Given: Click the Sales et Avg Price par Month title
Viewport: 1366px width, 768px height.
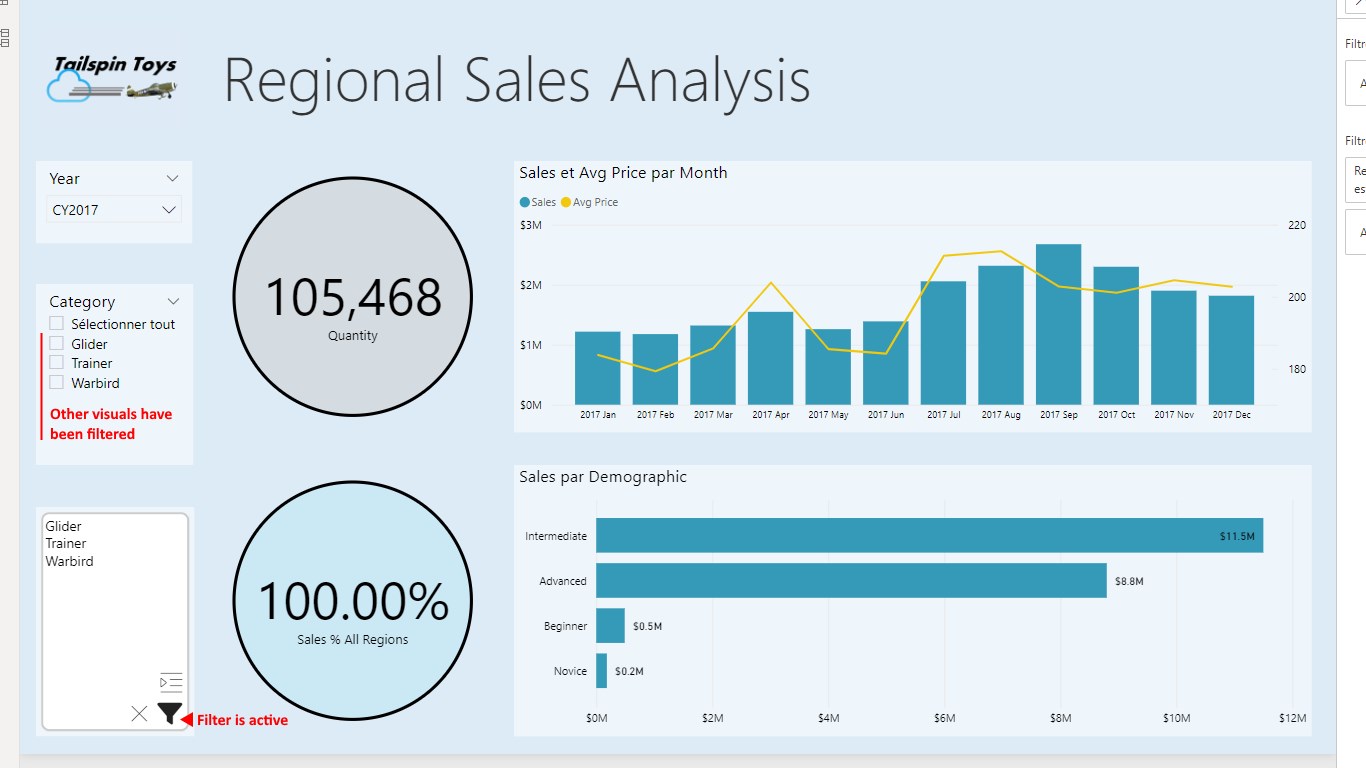Looking at the screenshot, I should [x=623, y=173].
